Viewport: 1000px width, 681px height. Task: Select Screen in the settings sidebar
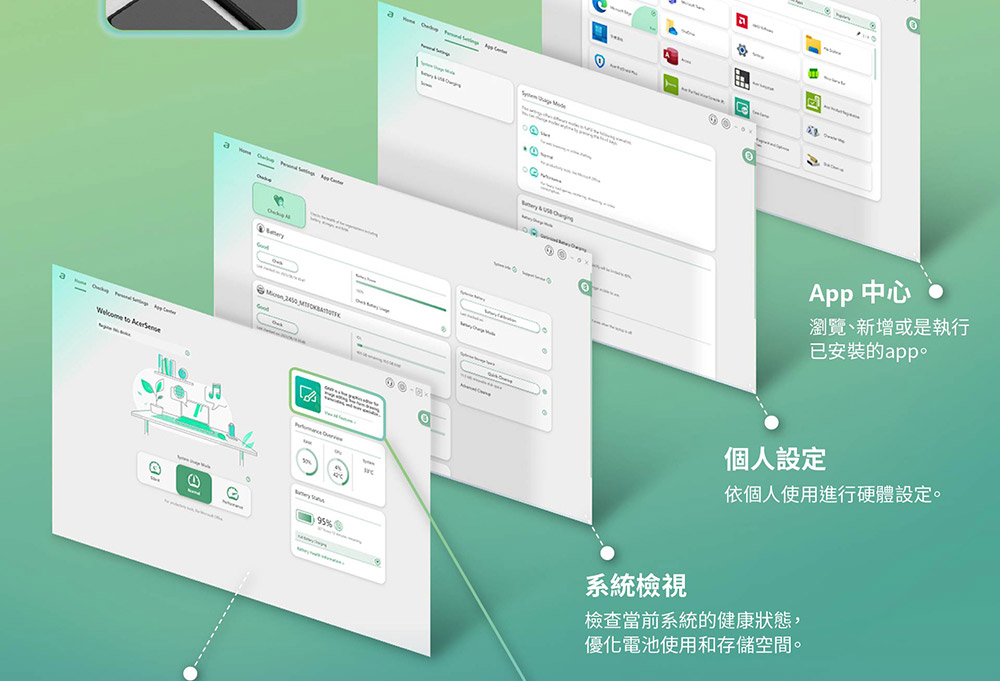pyautogui.click(x=425, y=83)
